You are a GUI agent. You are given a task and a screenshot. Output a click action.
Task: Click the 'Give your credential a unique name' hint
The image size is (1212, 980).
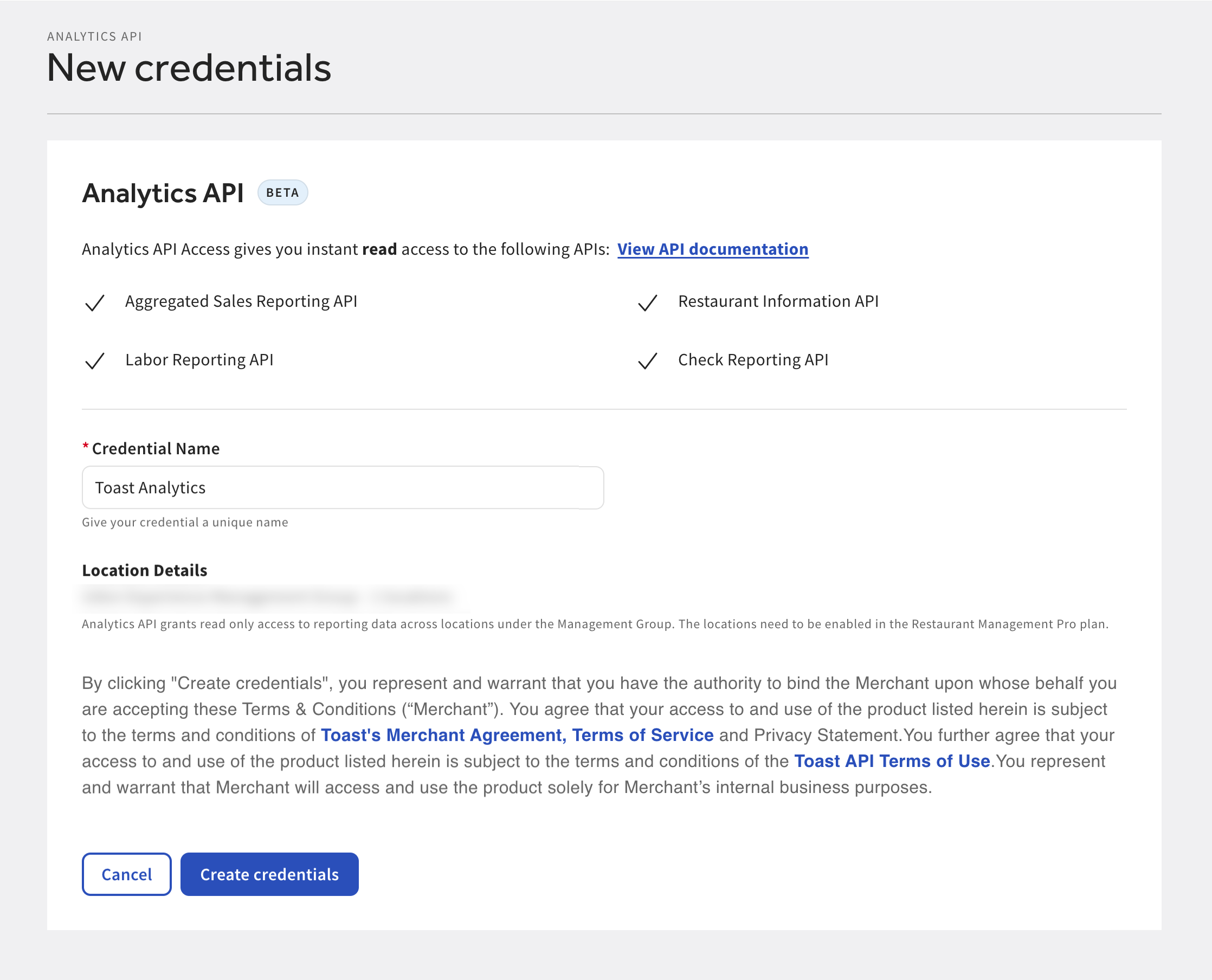tap(185, 522)
